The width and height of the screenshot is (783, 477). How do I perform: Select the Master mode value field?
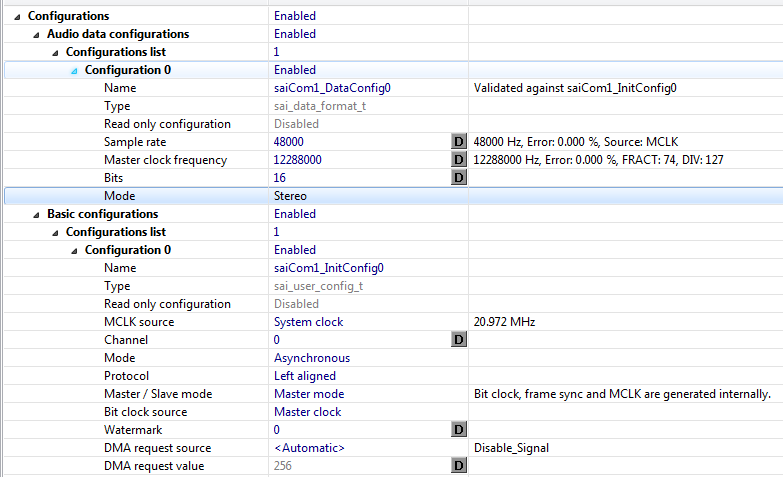point(308,394)
